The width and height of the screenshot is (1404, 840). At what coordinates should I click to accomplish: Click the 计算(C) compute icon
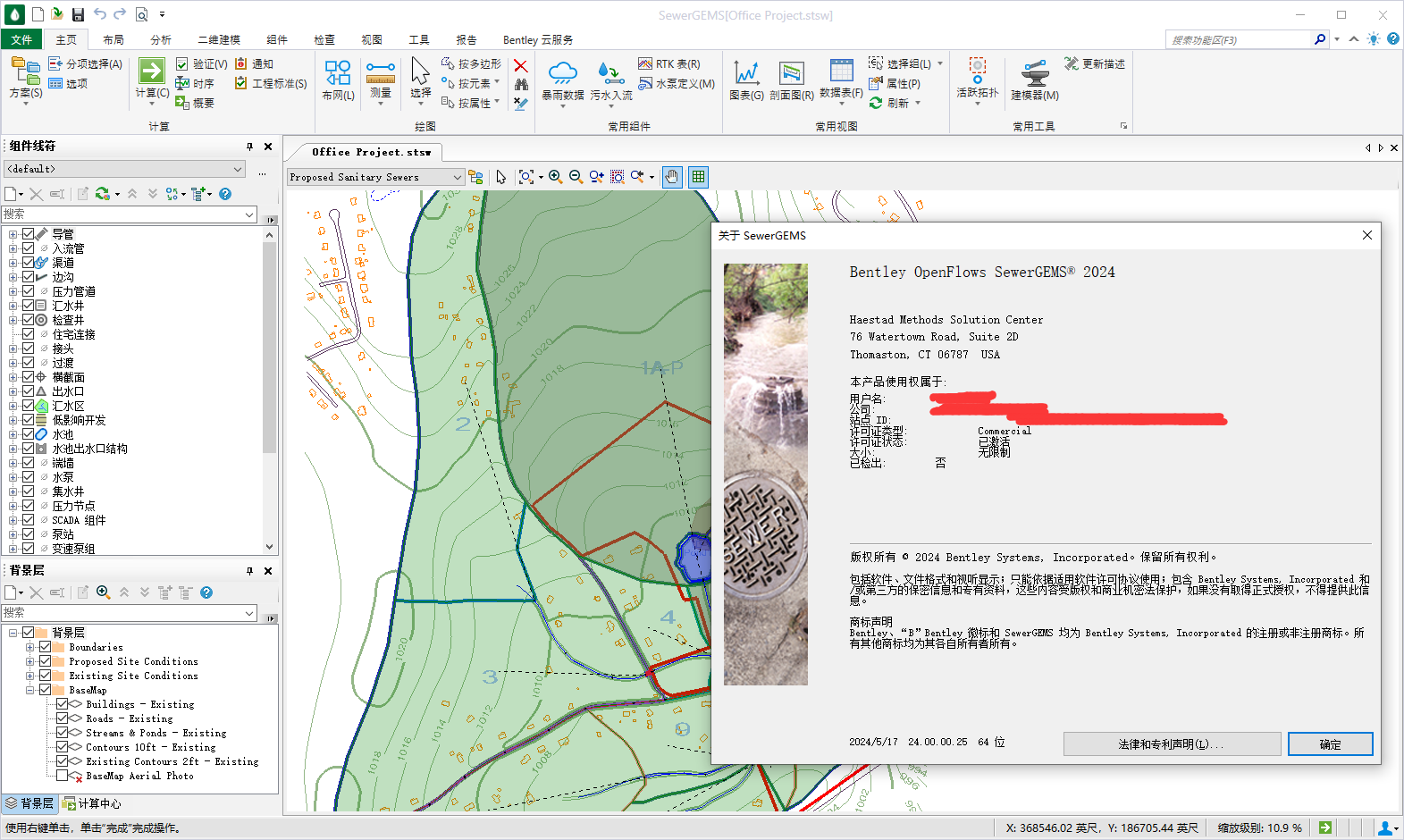[152, 71]
